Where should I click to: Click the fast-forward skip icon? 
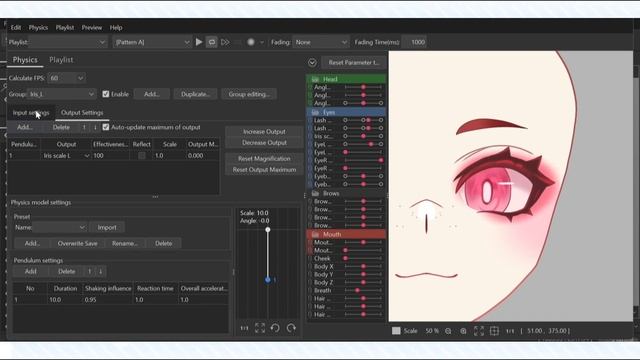(x=225, y=42)
